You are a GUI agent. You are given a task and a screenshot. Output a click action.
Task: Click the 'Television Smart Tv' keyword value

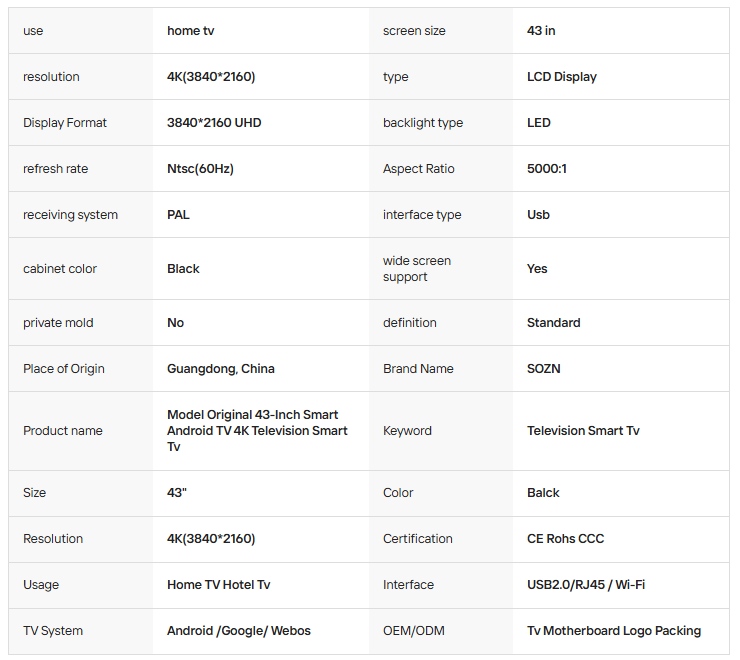583,431
